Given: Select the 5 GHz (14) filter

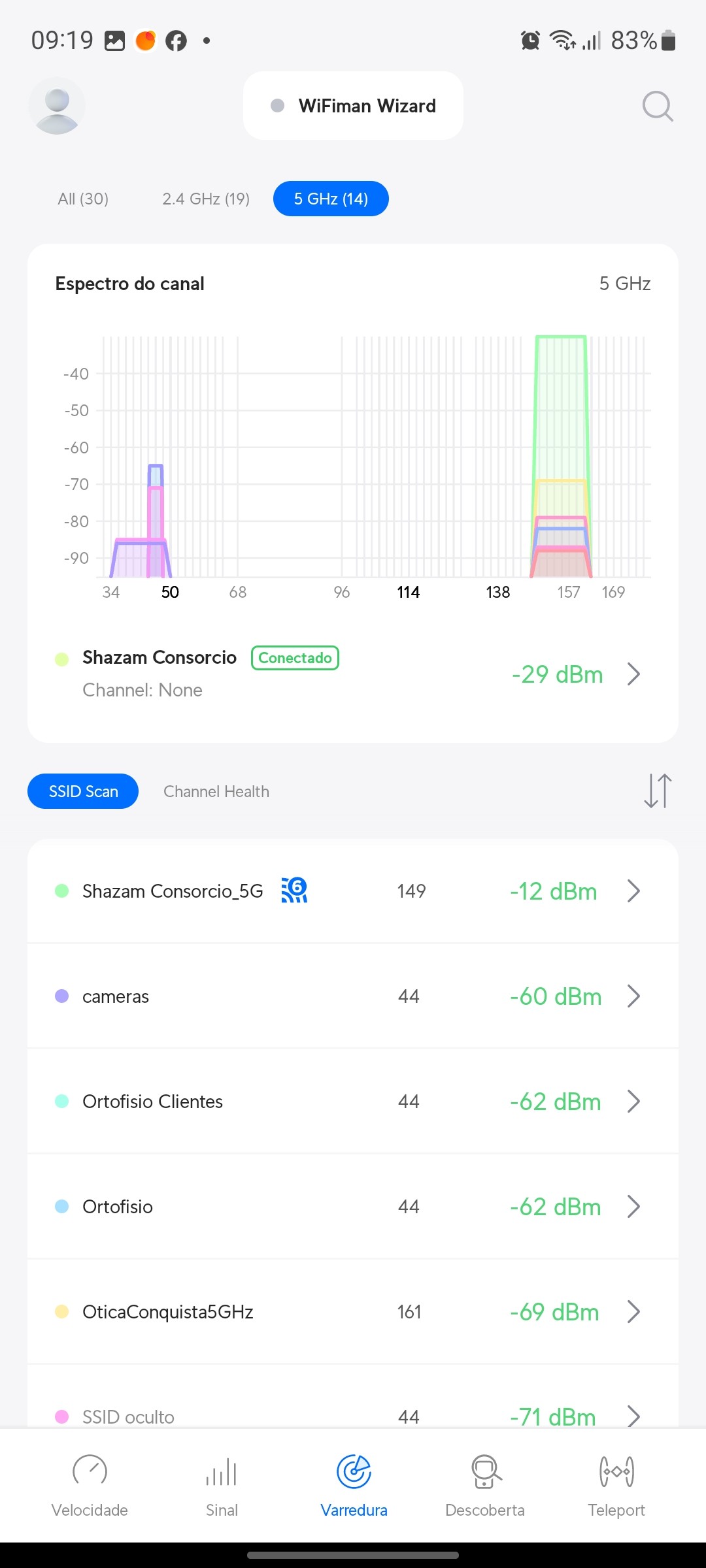Looking at the screenshot, I should pyautogui.click(x=331, y=199).
